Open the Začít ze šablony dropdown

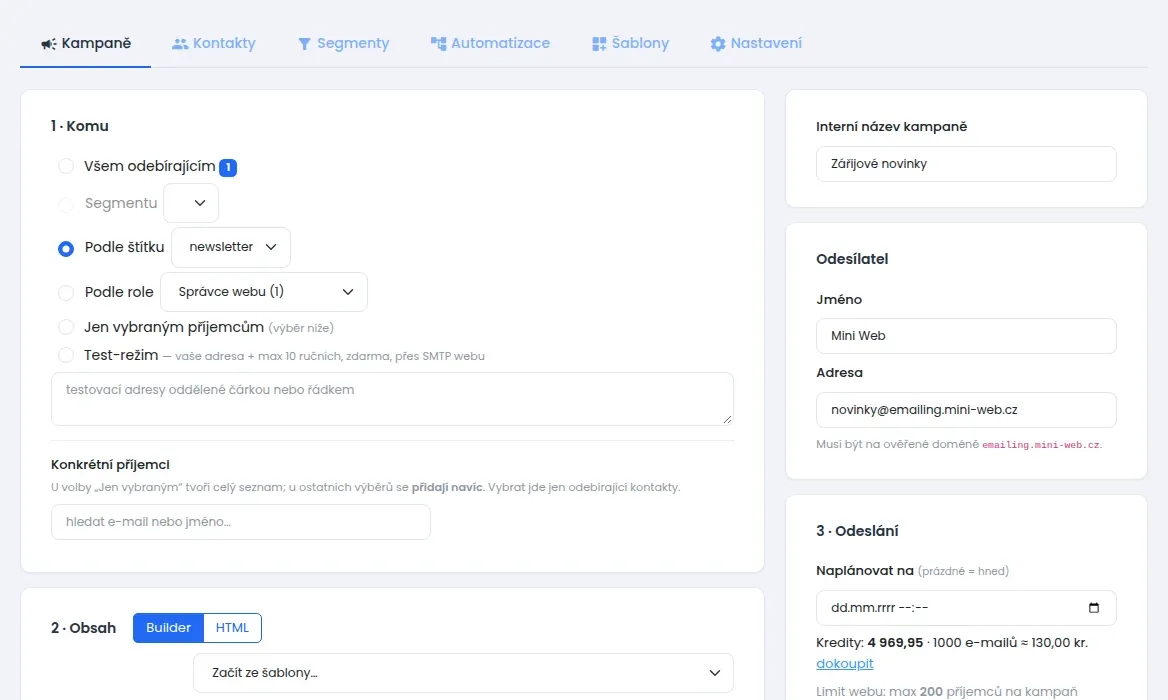click(x=463, y=673)
